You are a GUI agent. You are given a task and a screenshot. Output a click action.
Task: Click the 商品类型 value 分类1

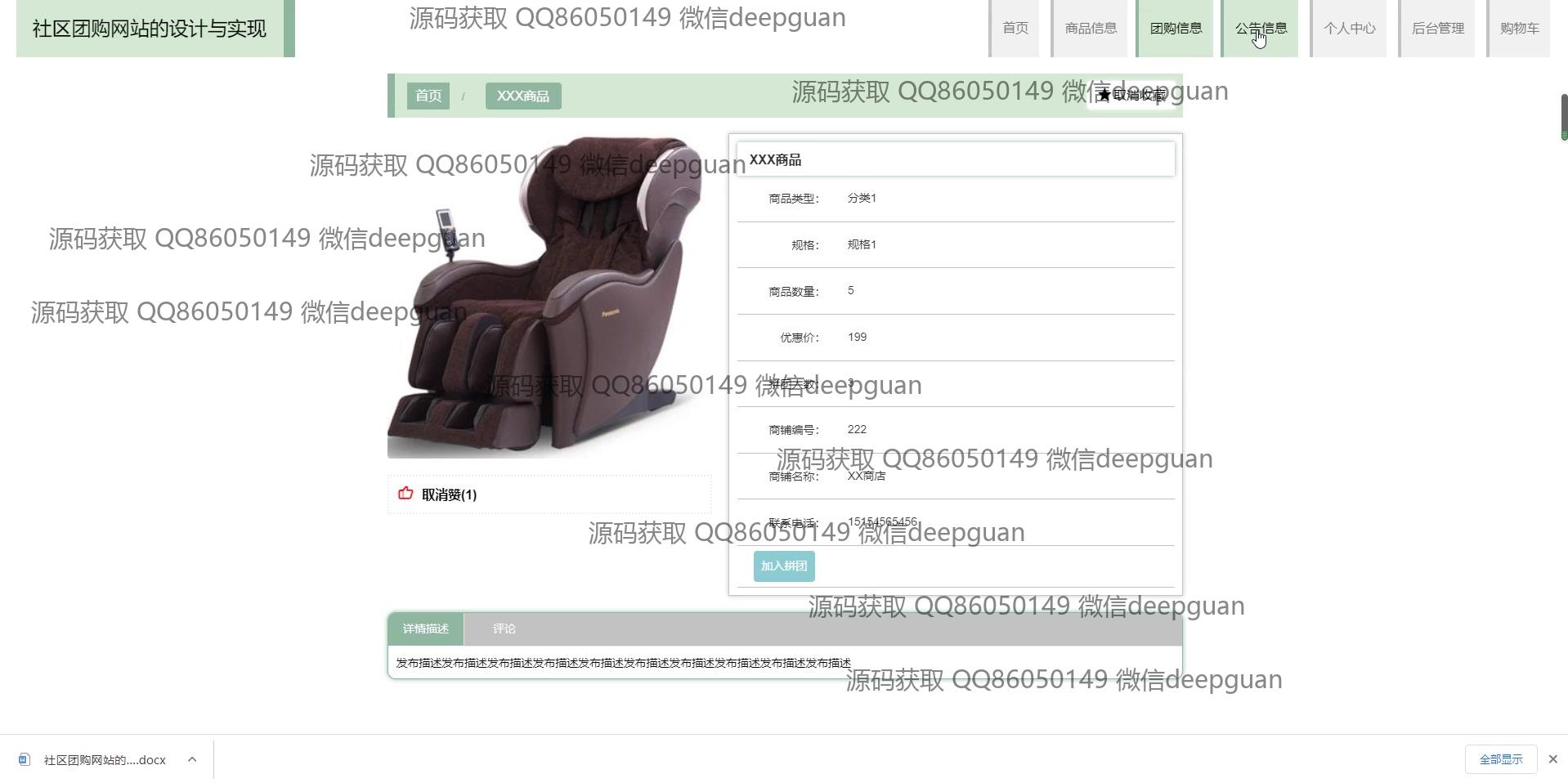[862, 198]
